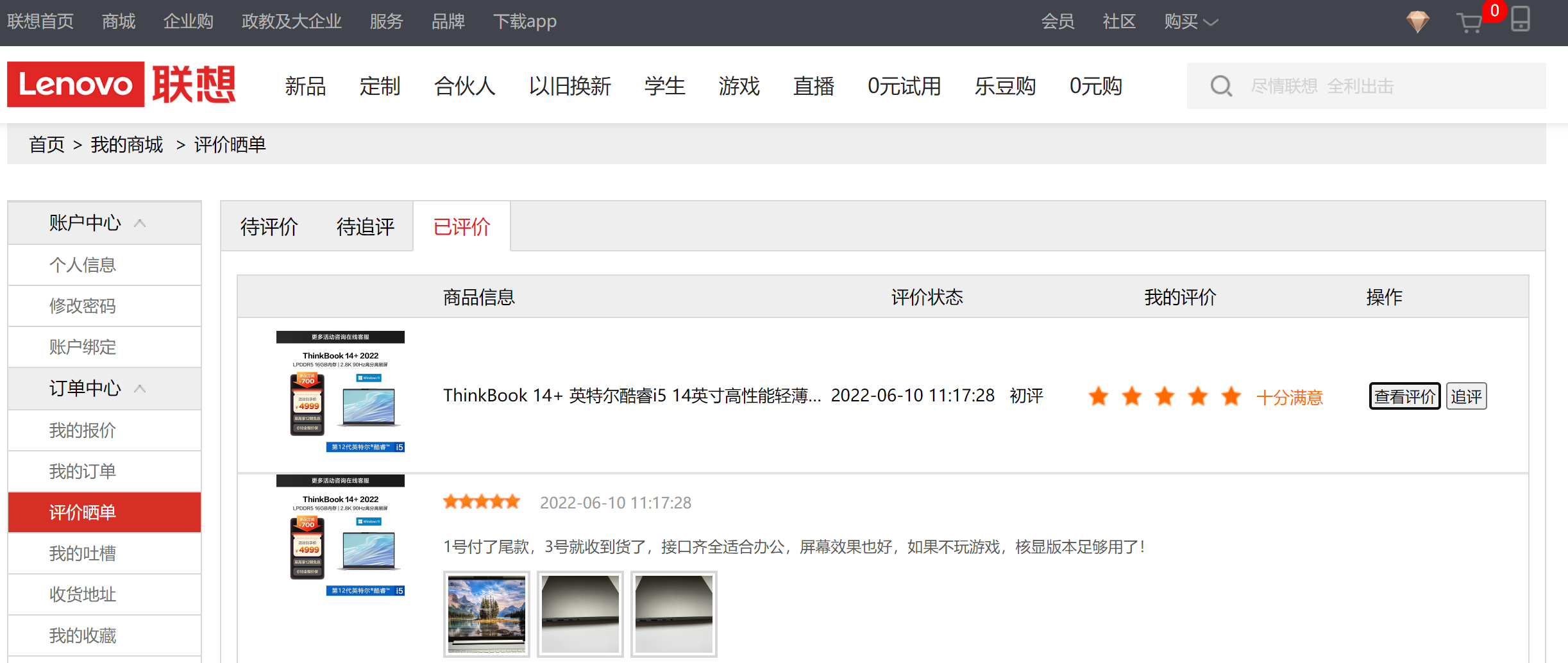
Task: Click the 十分满意 rating label
Action: [1289, 398]
